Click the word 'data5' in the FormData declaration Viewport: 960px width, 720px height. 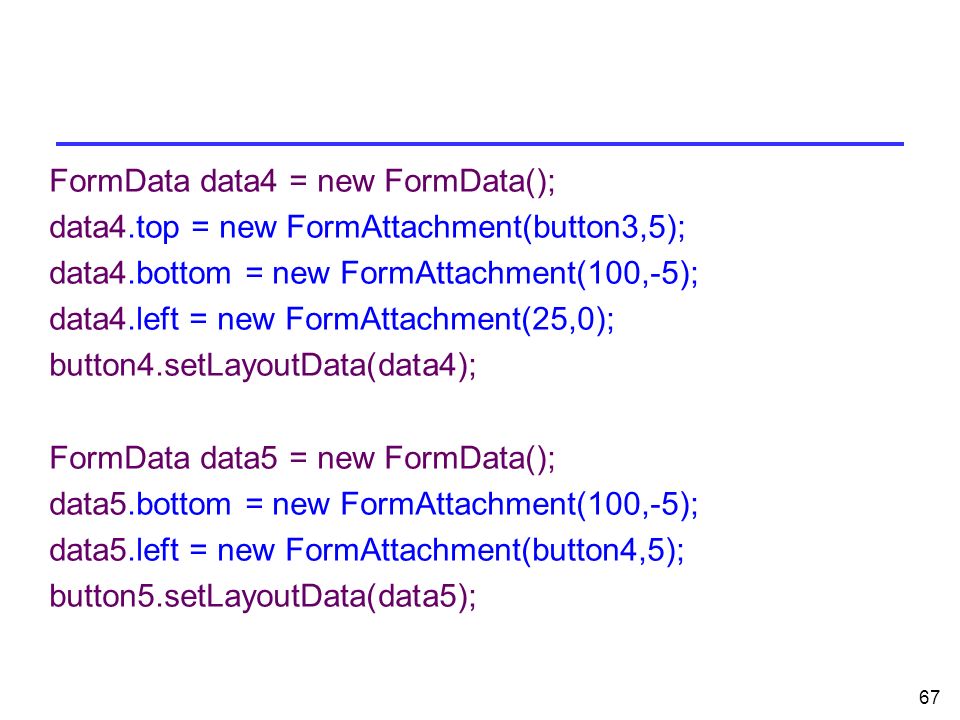[239, 459]
